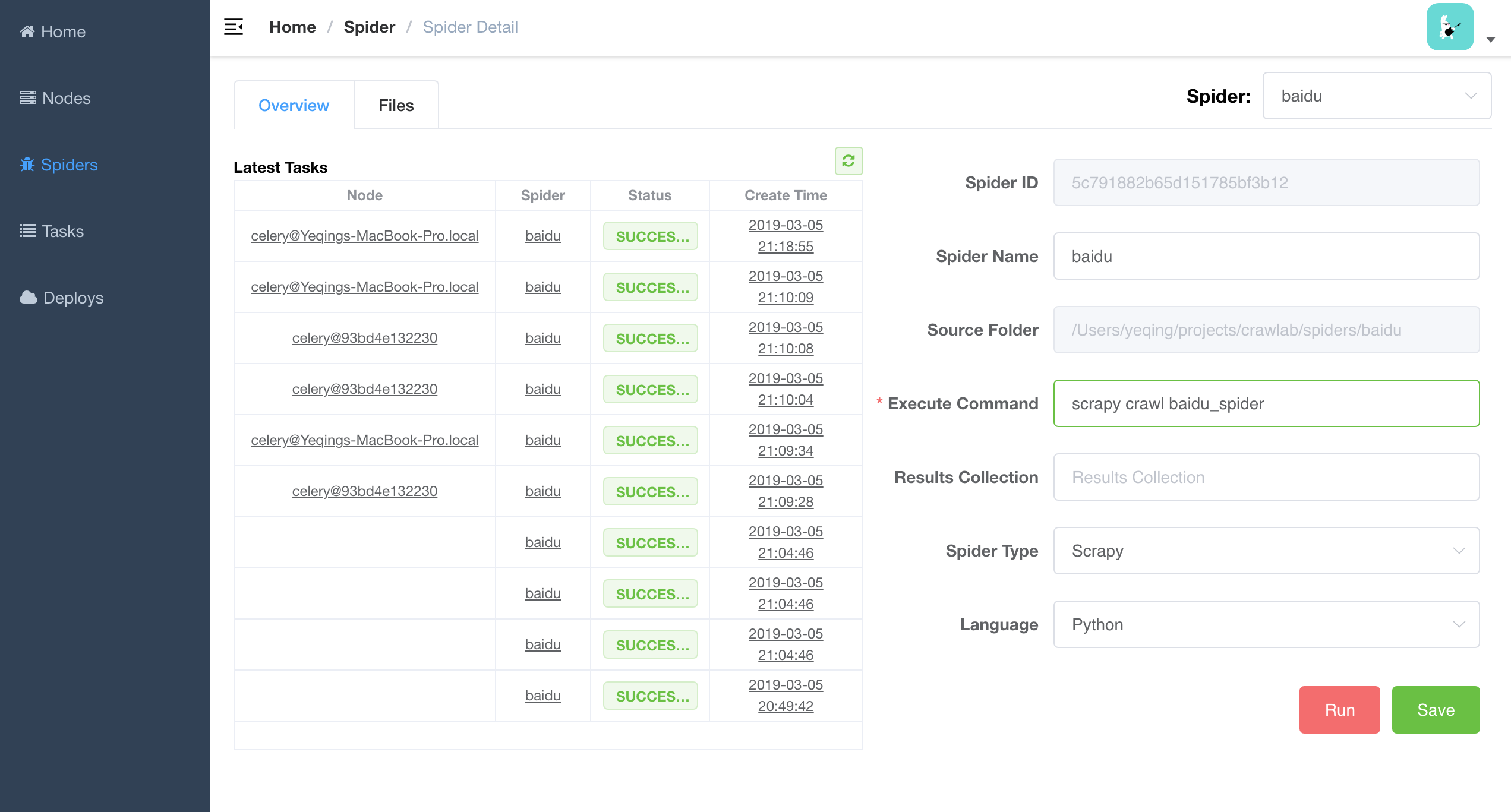Refresh Latest Tasks with the green refresh icon
The width and height of the screenshot is (1511, 812).
[848, 160]
